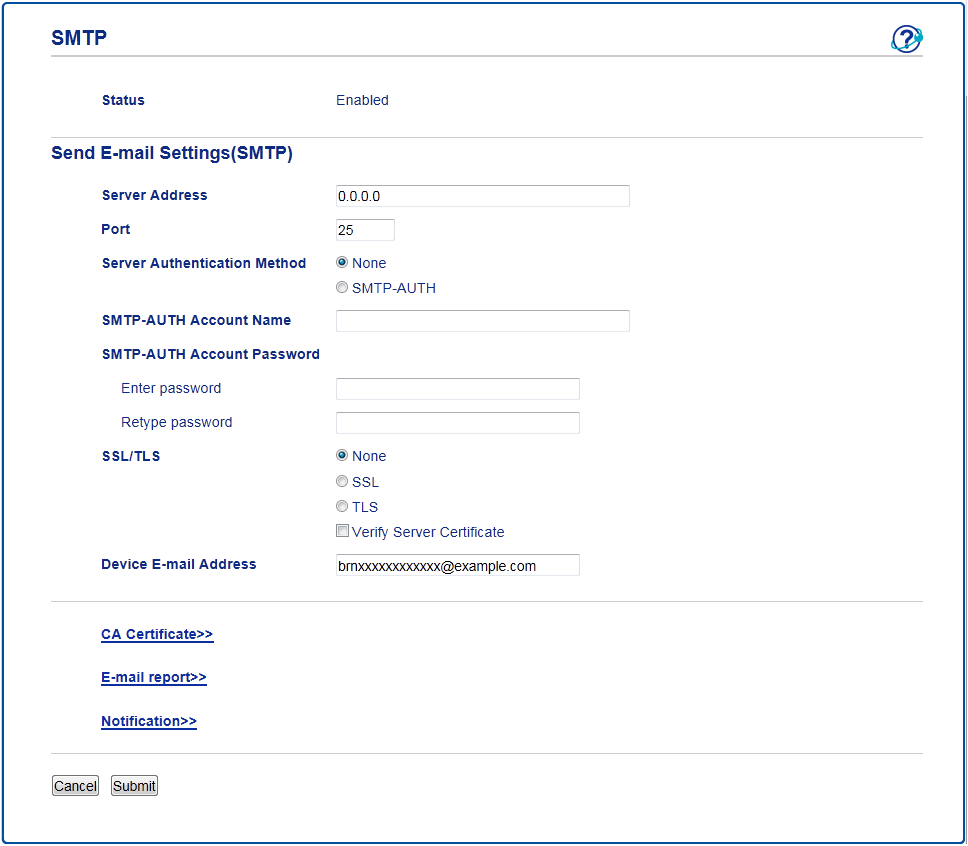Submit the SMTP settings form
The height and width of the screenshot is (846, 968).
coord(134,786)
